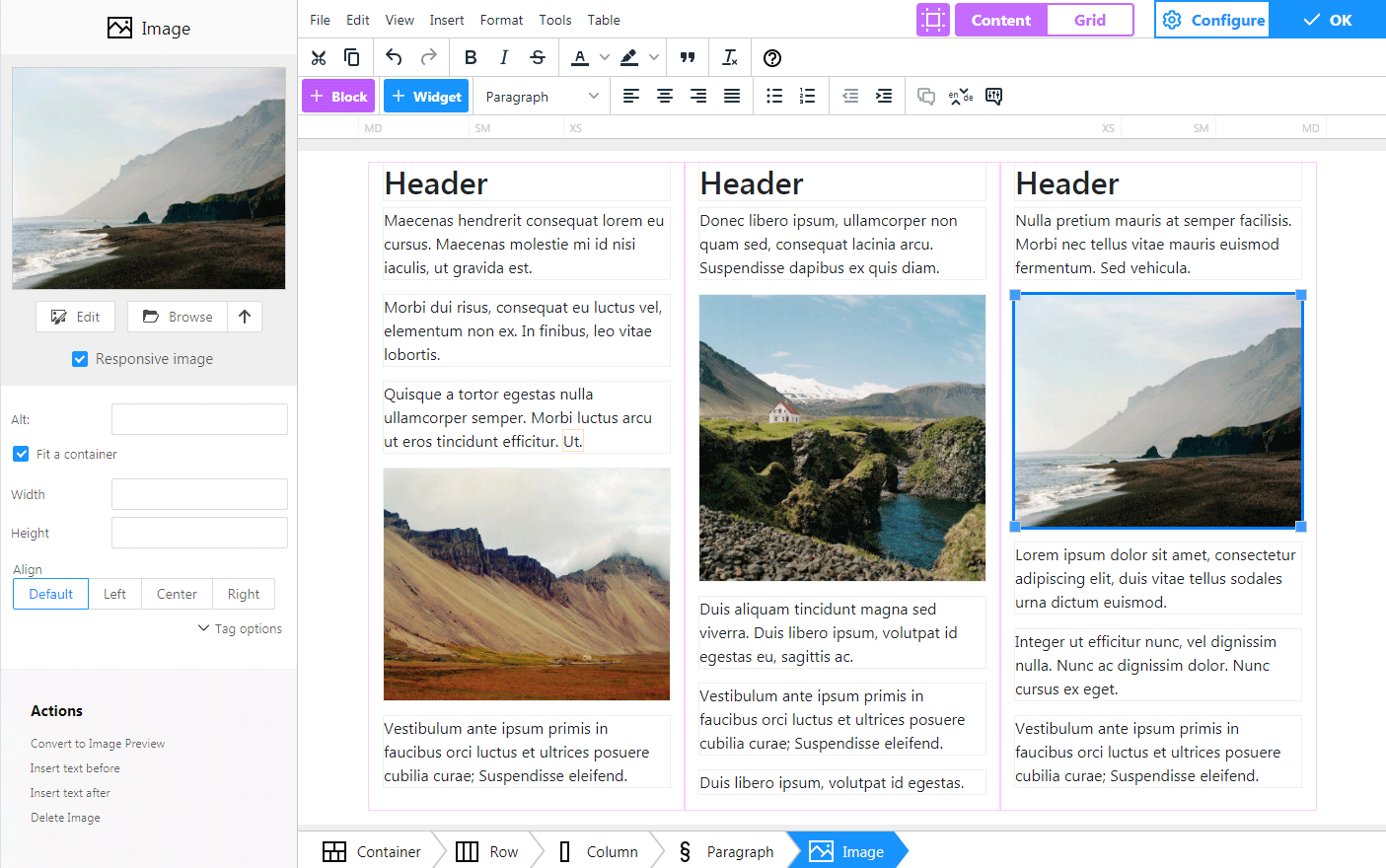Open the Paragraph style dropdown

(541, 95)
